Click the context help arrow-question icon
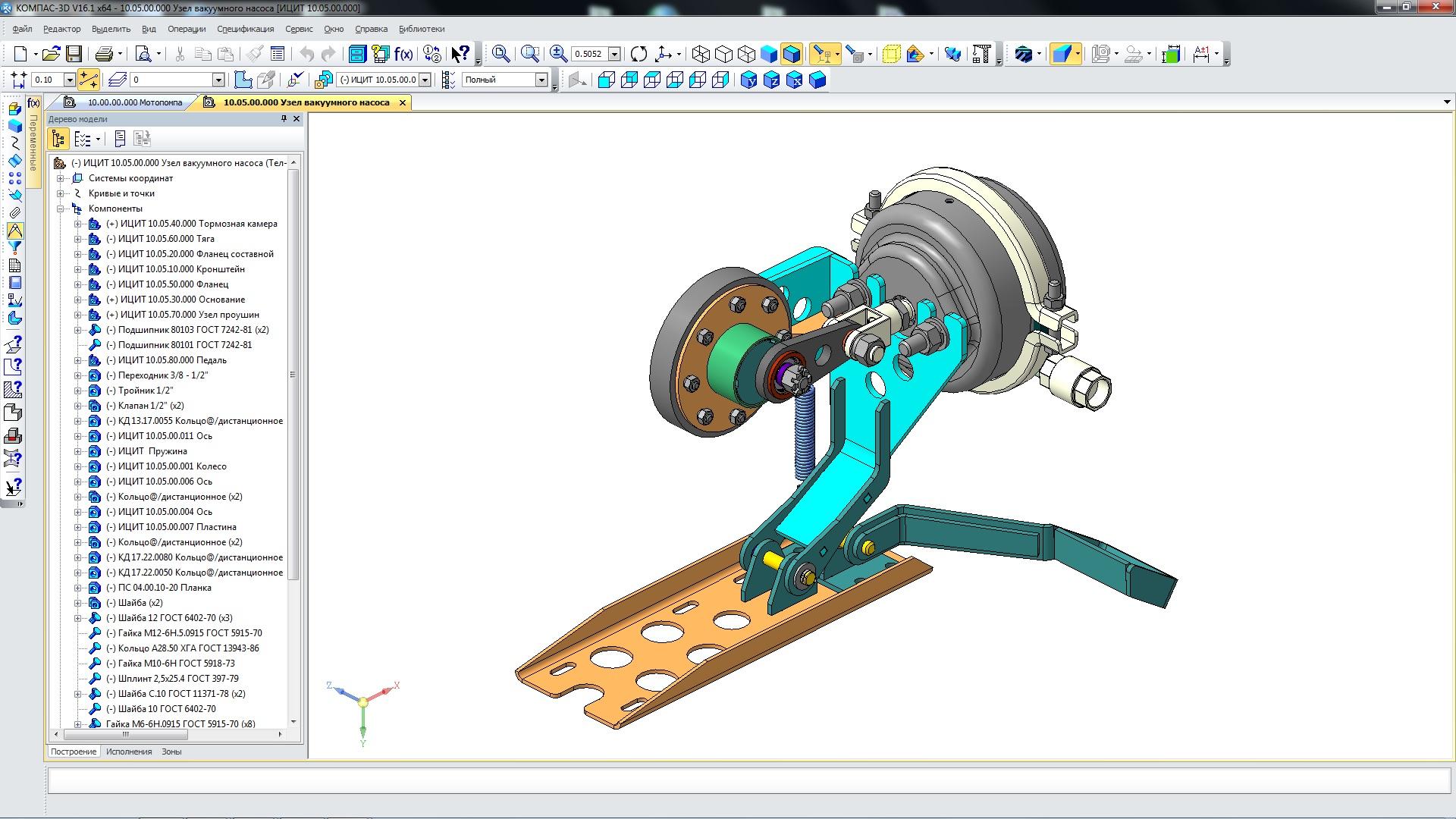The width and height of the screenshot is (1456, 819). click(x=460, y=54)
